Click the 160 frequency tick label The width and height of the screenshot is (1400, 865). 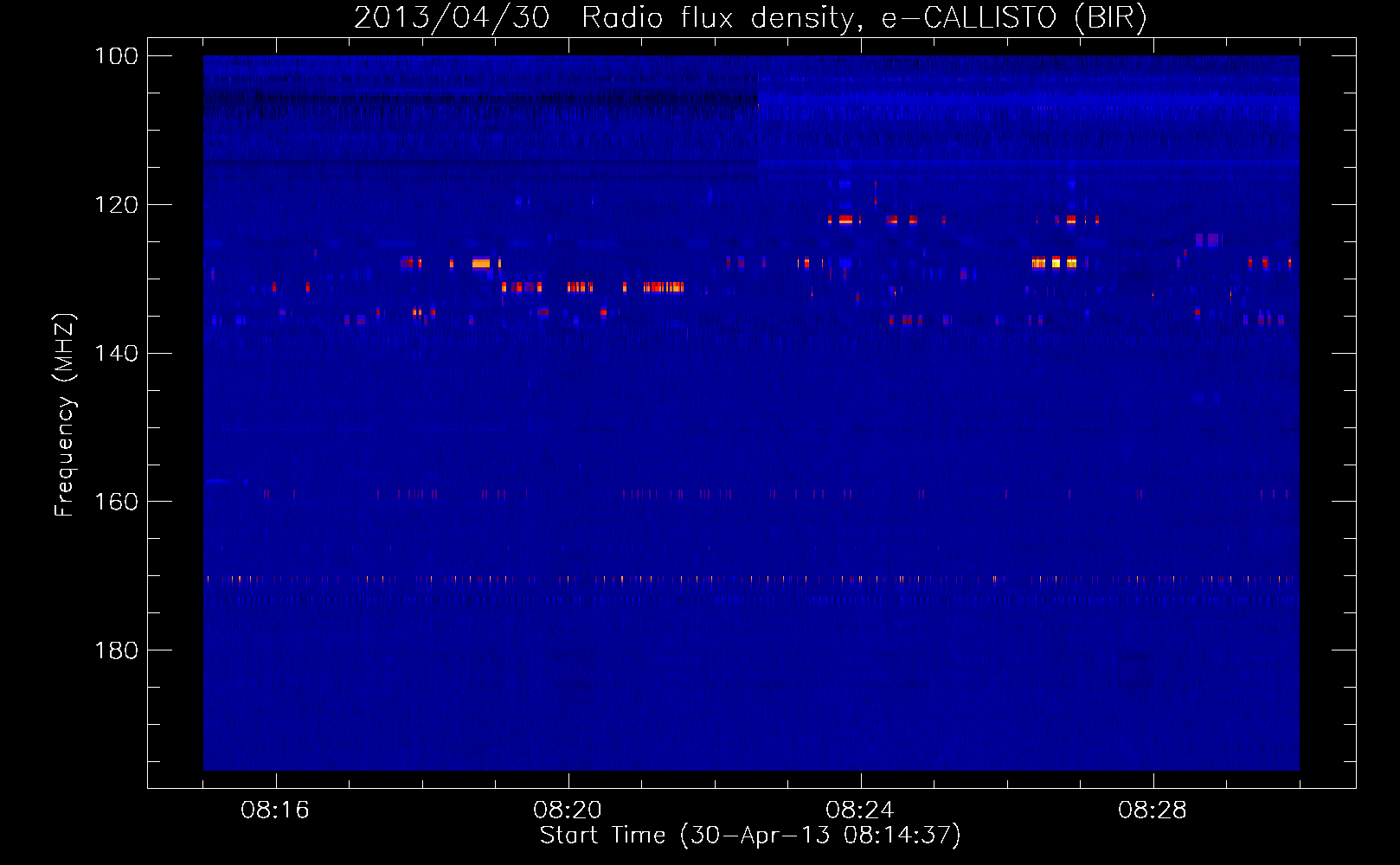(x=116, y=502)
